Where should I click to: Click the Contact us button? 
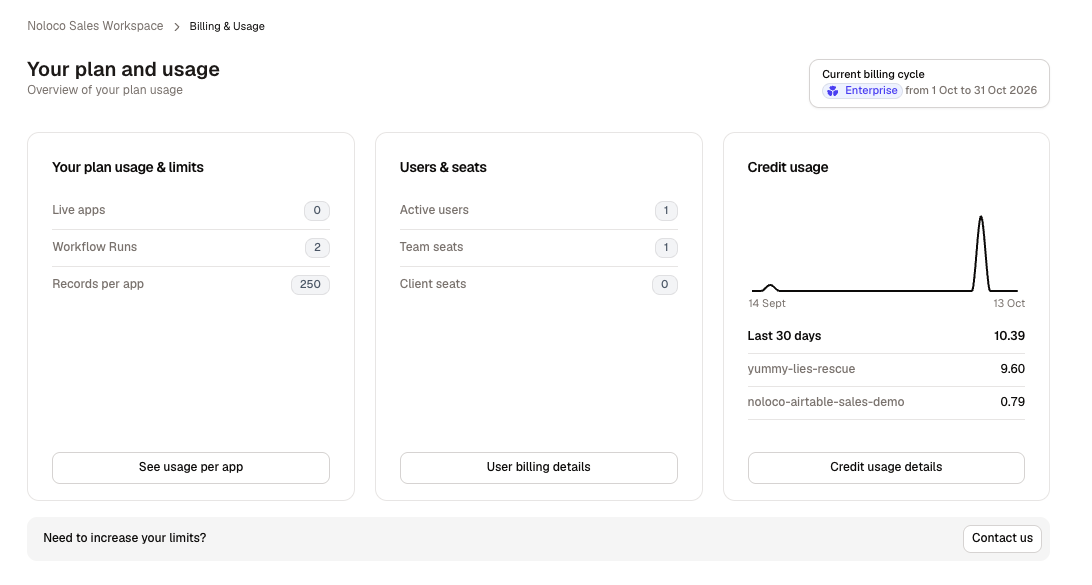(x=1002, y=538)
